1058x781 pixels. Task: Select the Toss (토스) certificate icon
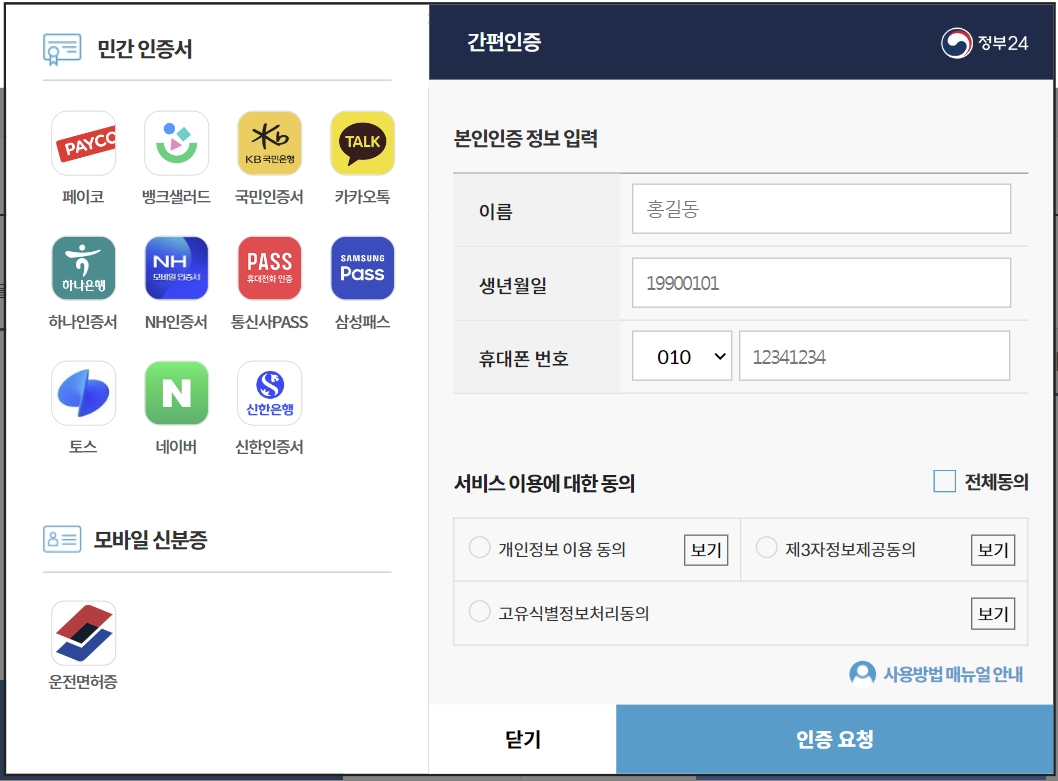tap(84, 393)
